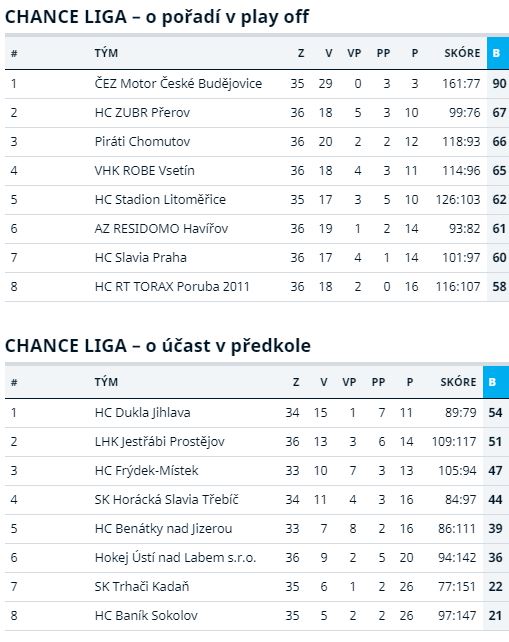509x642 pixels.
Task: Open VHK ROBE Vsetín team row
Action: pyautogui.click(x=256, y=171)
